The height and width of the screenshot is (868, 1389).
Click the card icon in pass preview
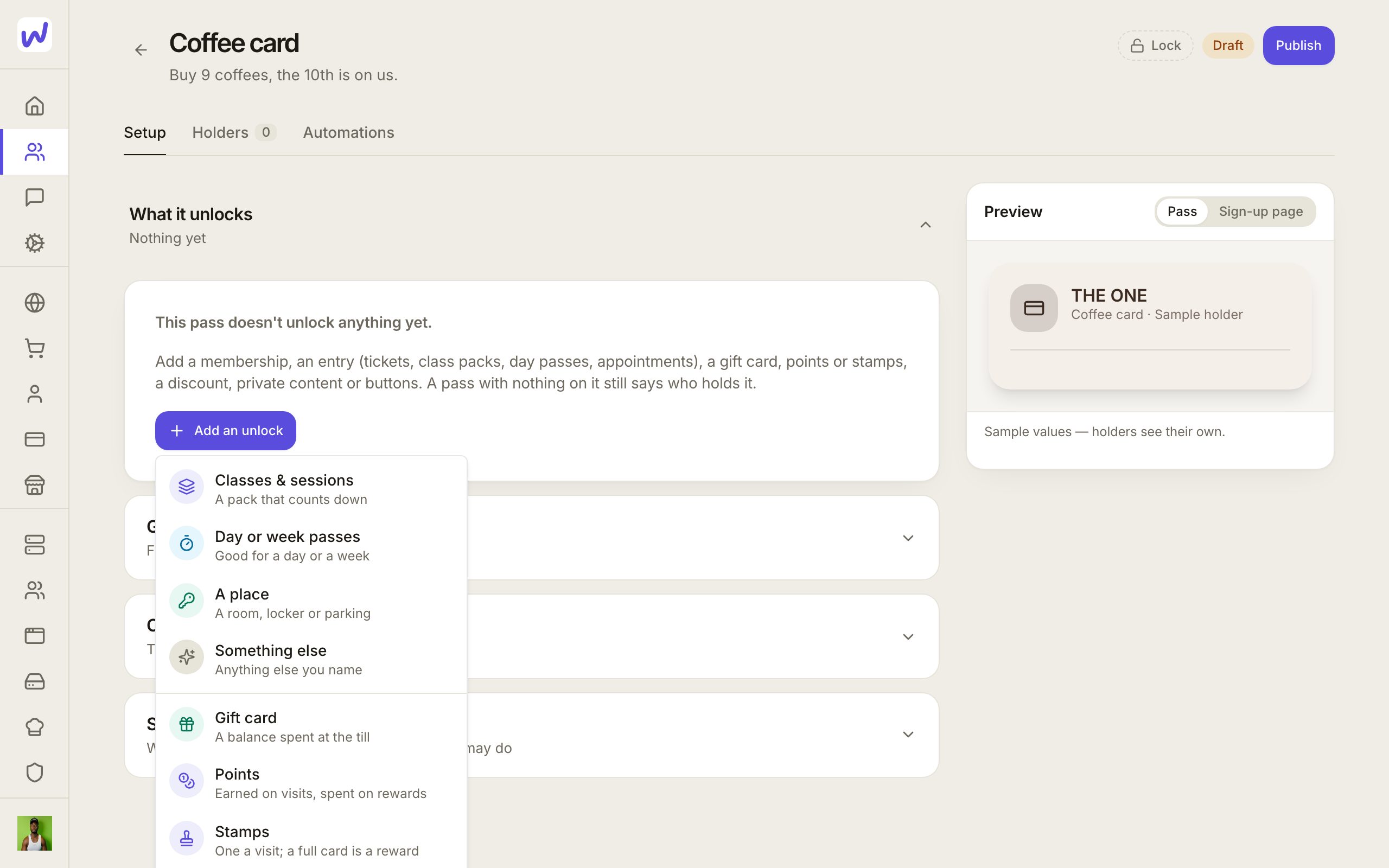coord(1034,308)
